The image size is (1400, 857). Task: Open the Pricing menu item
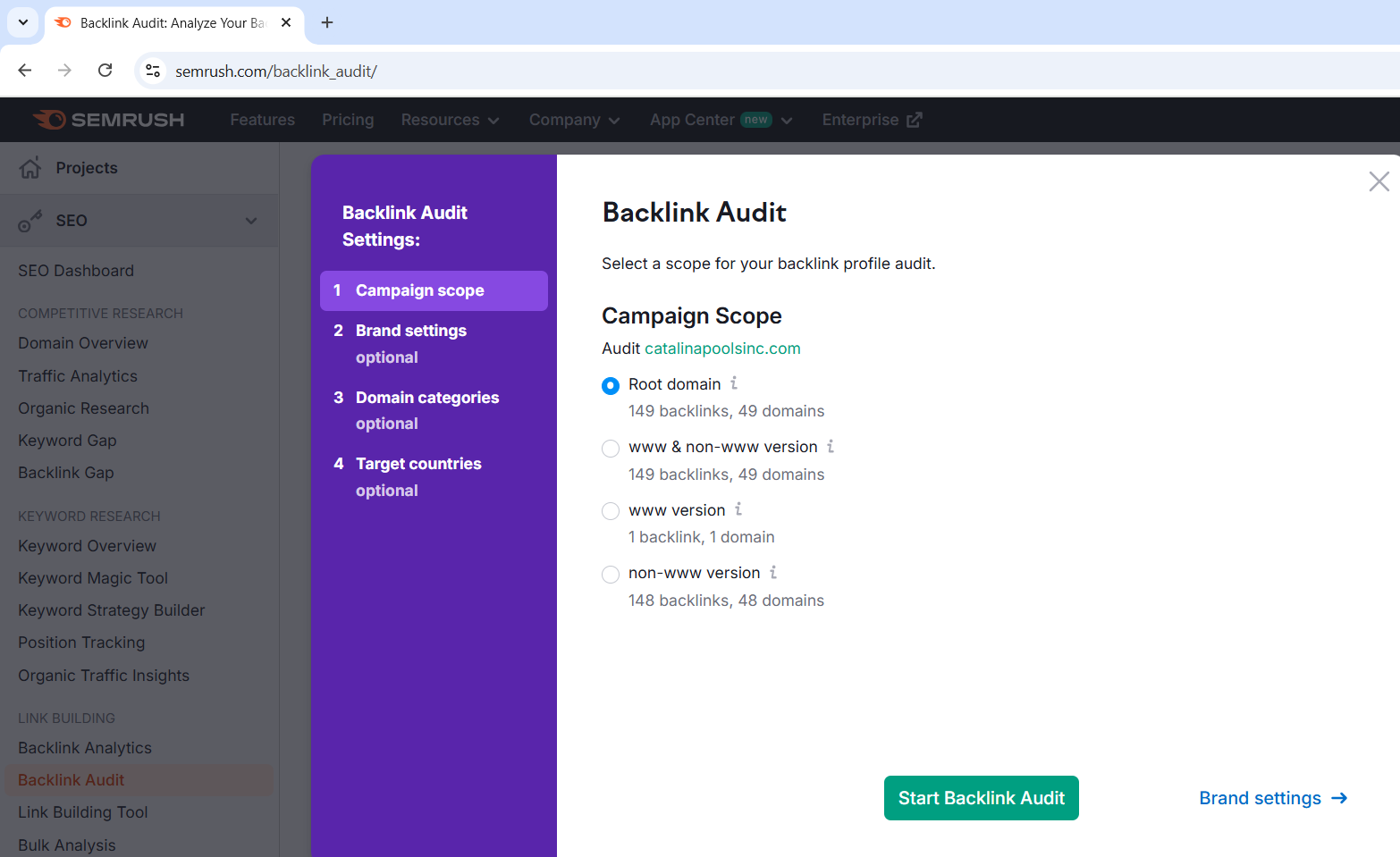point(348,120)
